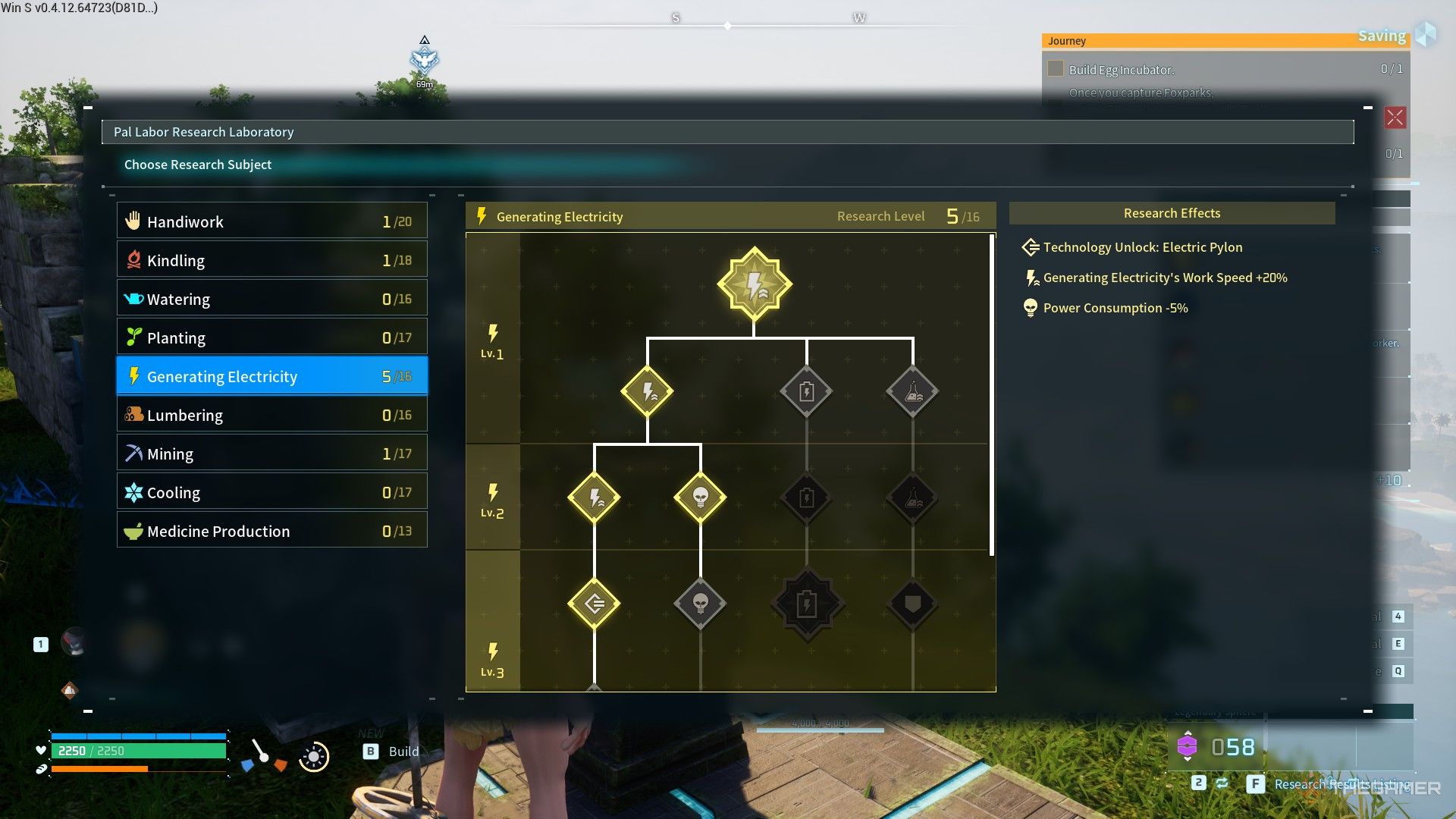Viewport: 1456px width, 819px height.
Task: Click the Research Results button
Action: click(1339, 784)
